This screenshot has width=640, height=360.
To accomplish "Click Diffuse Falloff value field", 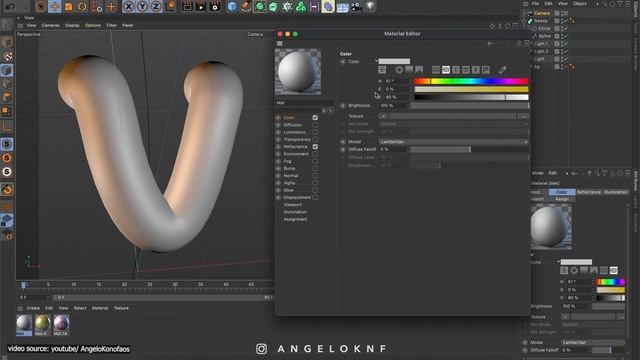I will pos(393,149).
